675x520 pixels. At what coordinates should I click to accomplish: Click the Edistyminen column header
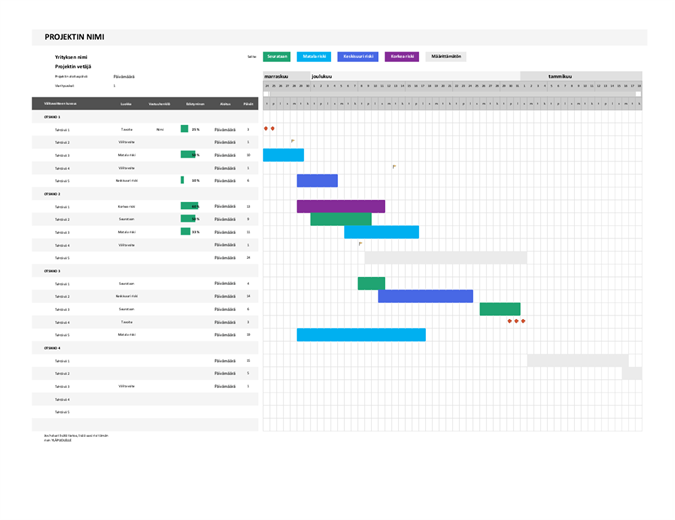pyautogui.click(x=195, y=104)
